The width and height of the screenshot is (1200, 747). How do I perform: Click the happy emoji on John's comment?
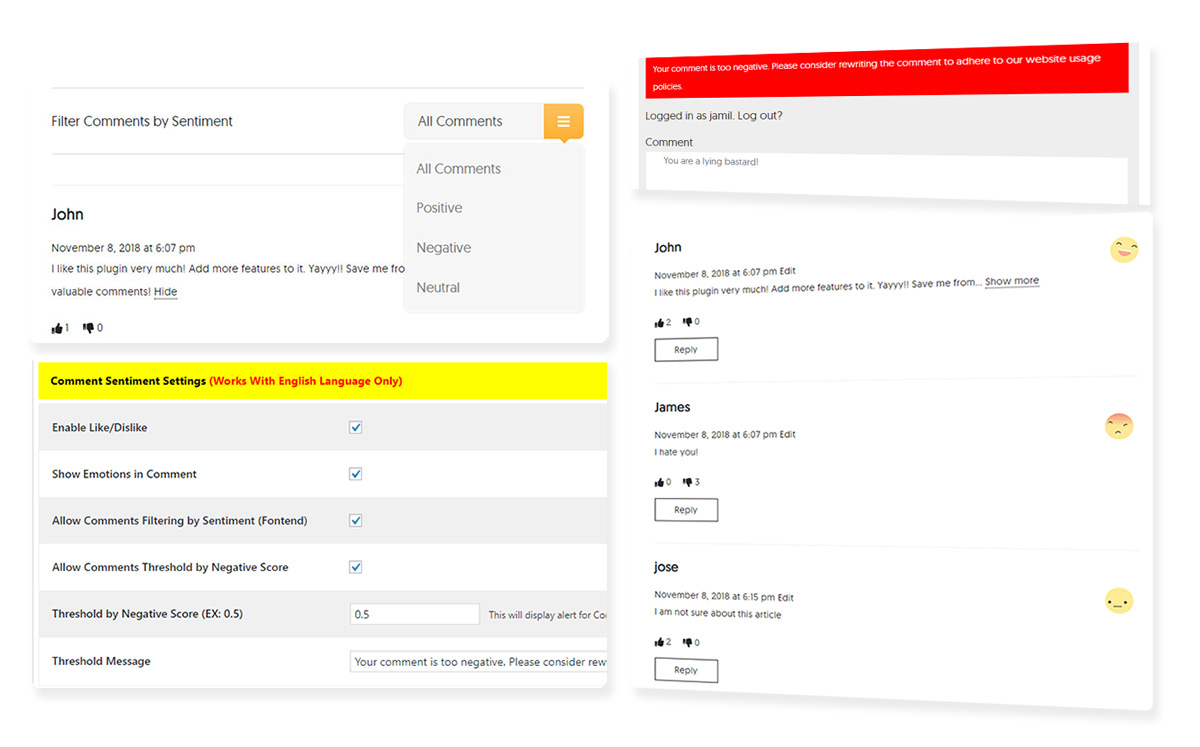click(x=1124, y=250)
